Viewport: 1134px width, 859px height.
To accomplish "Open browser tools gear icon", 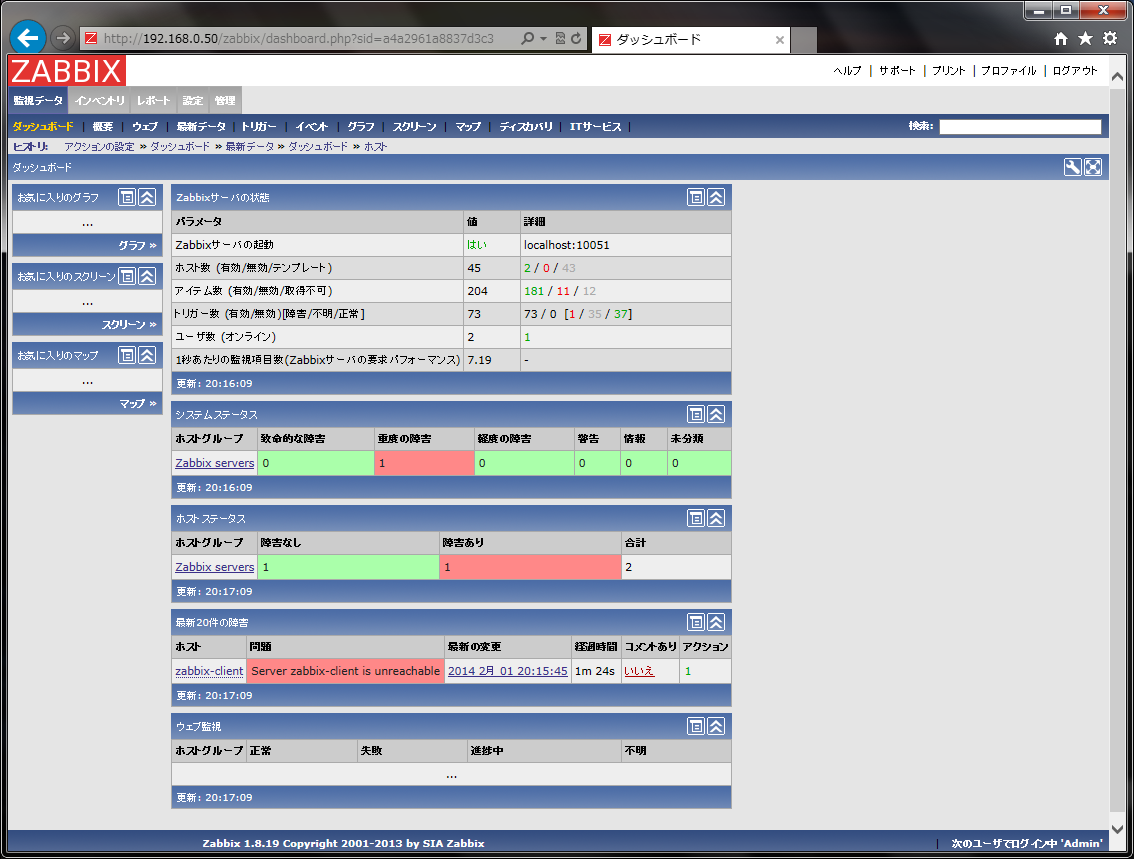I will click(1110, 38).
